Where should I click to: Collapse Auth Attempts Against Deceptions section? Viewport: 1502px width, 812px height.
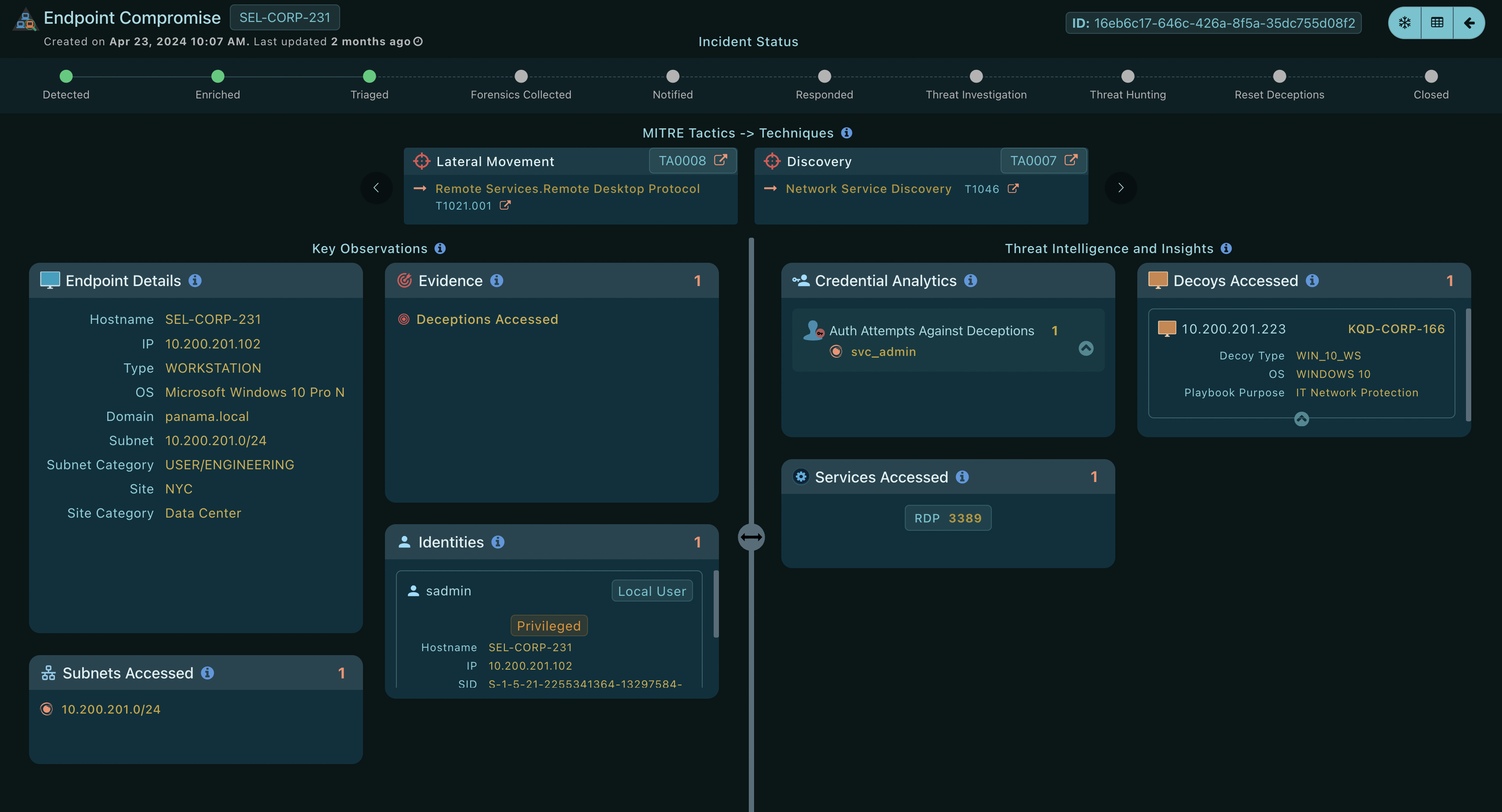point(1086,348)
